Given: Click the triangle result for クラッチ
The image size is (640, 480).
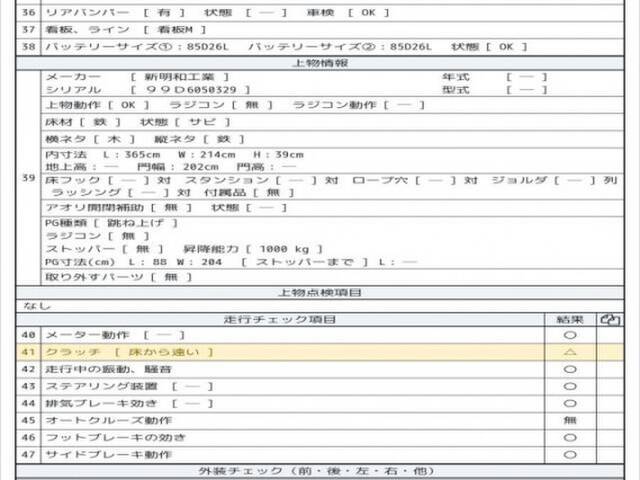Looking at the screenshot, I should 570,352.
